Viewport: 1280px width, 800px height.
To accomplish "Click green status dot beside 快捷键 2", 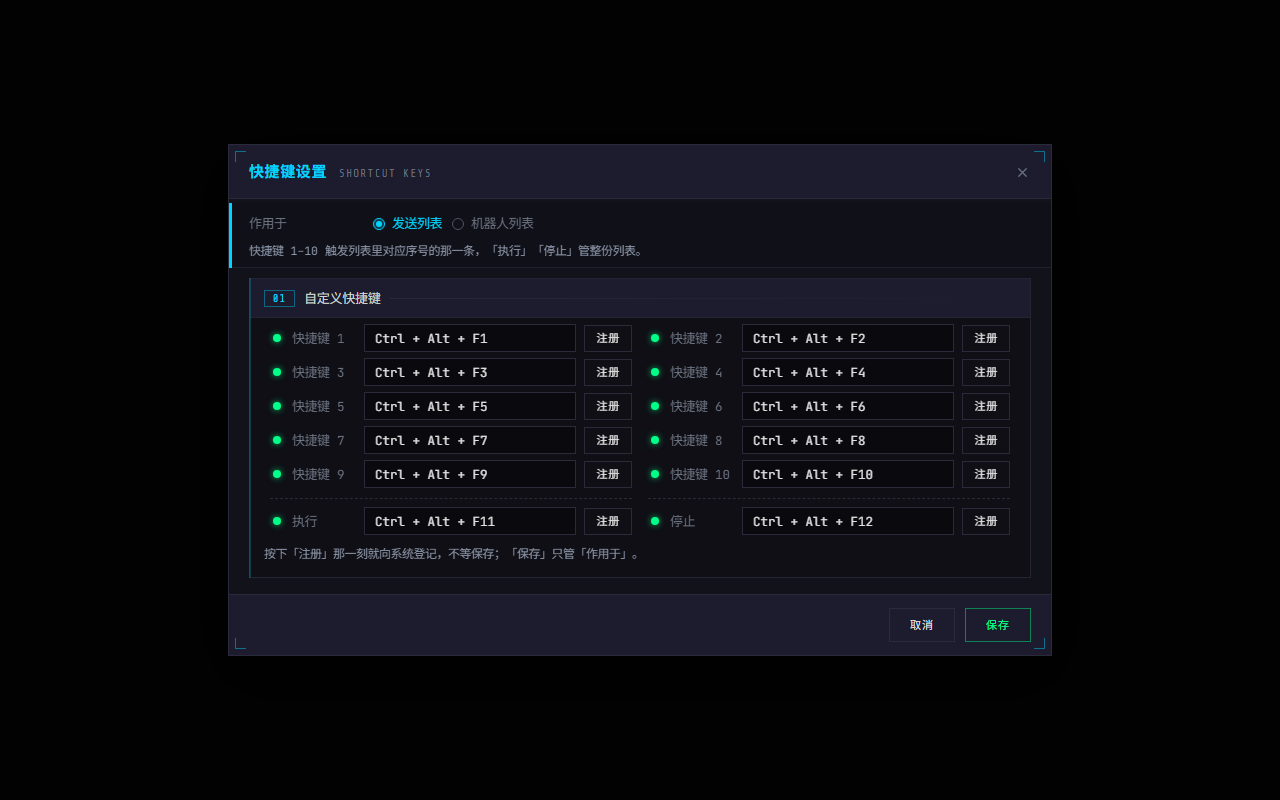I will tap(655, 338).
